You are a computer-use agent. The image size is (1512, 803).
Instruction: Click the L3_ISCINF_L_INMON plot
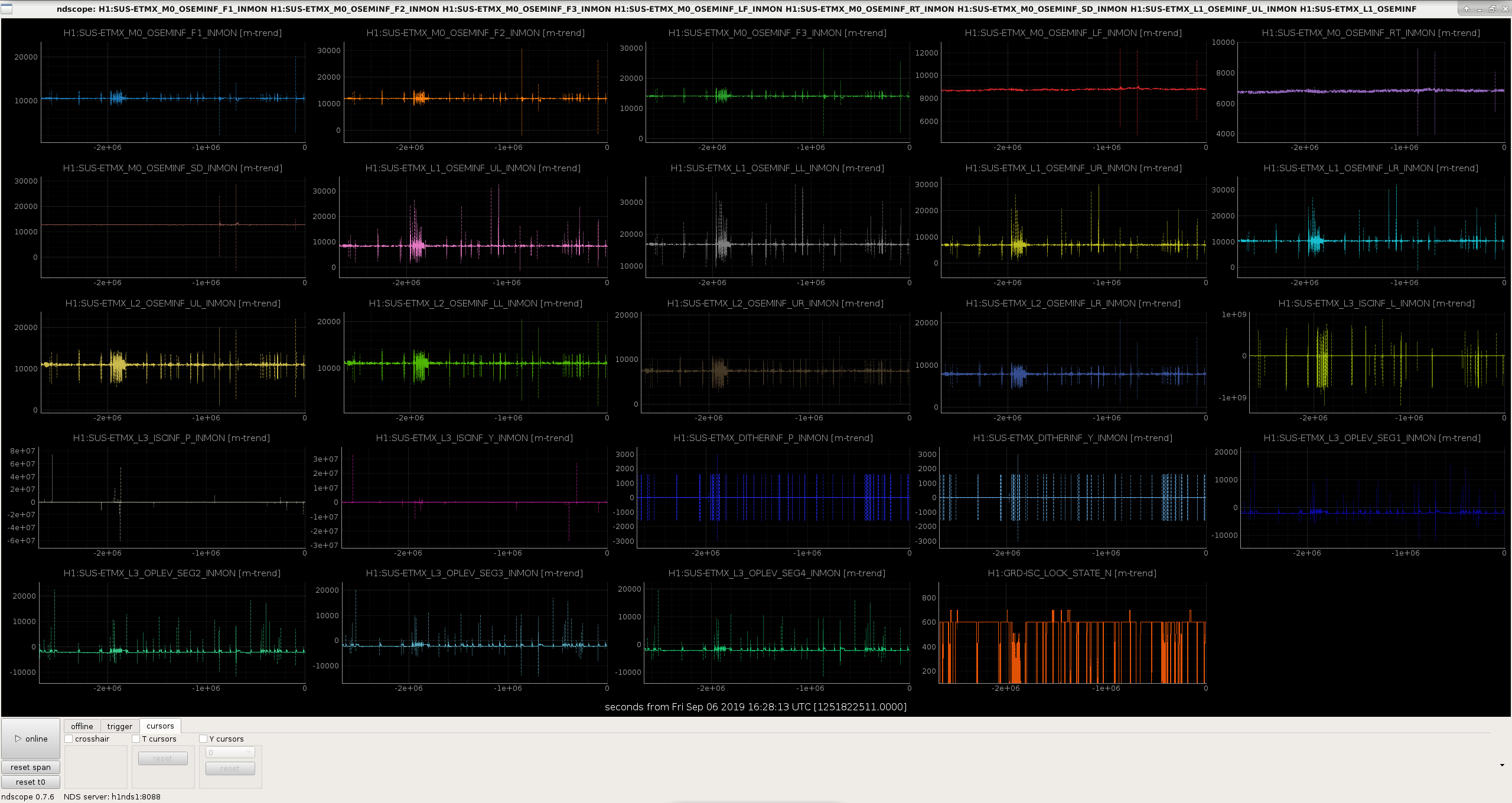[x=1377, y=363]
